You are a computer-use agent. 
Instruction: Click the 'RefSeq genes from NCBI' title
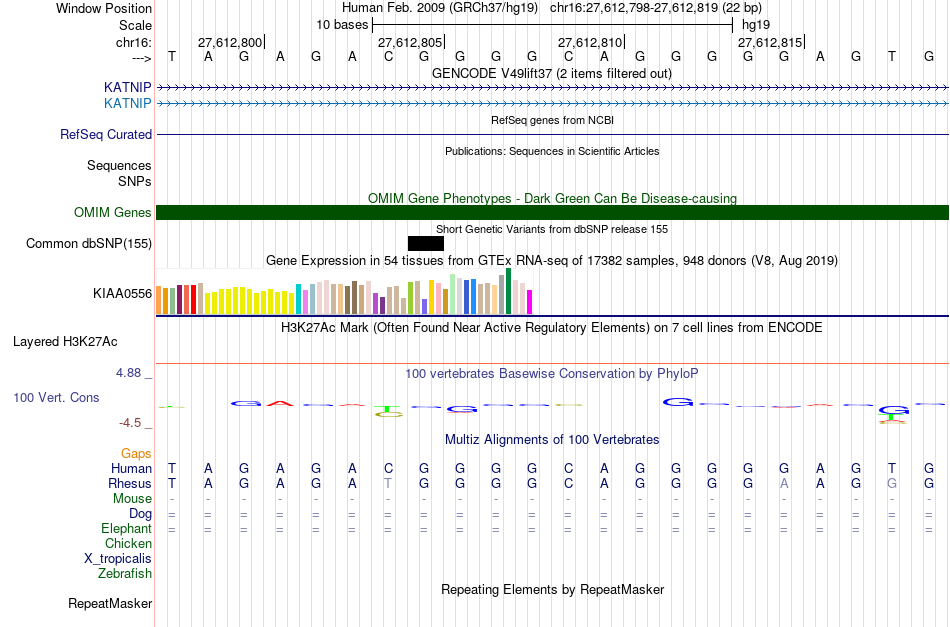point(552,121)
